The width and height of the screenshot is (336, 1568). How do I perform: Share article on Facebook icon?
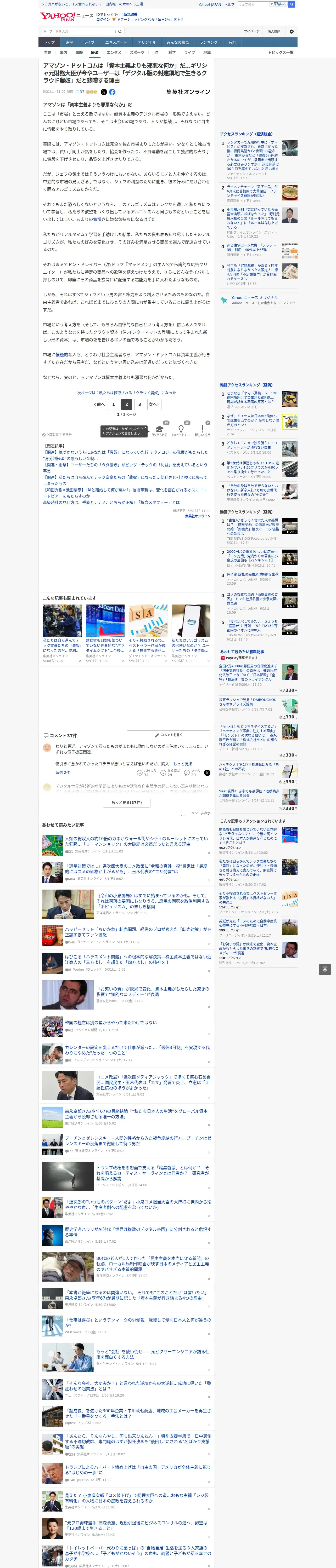112,92
